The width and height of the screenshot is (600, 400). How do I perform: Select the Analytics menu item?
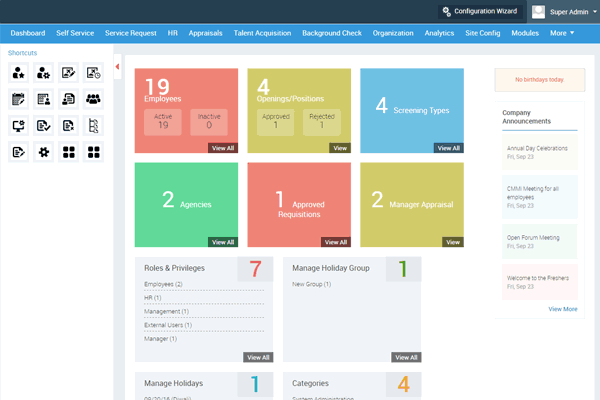click(x=438, y=33)
